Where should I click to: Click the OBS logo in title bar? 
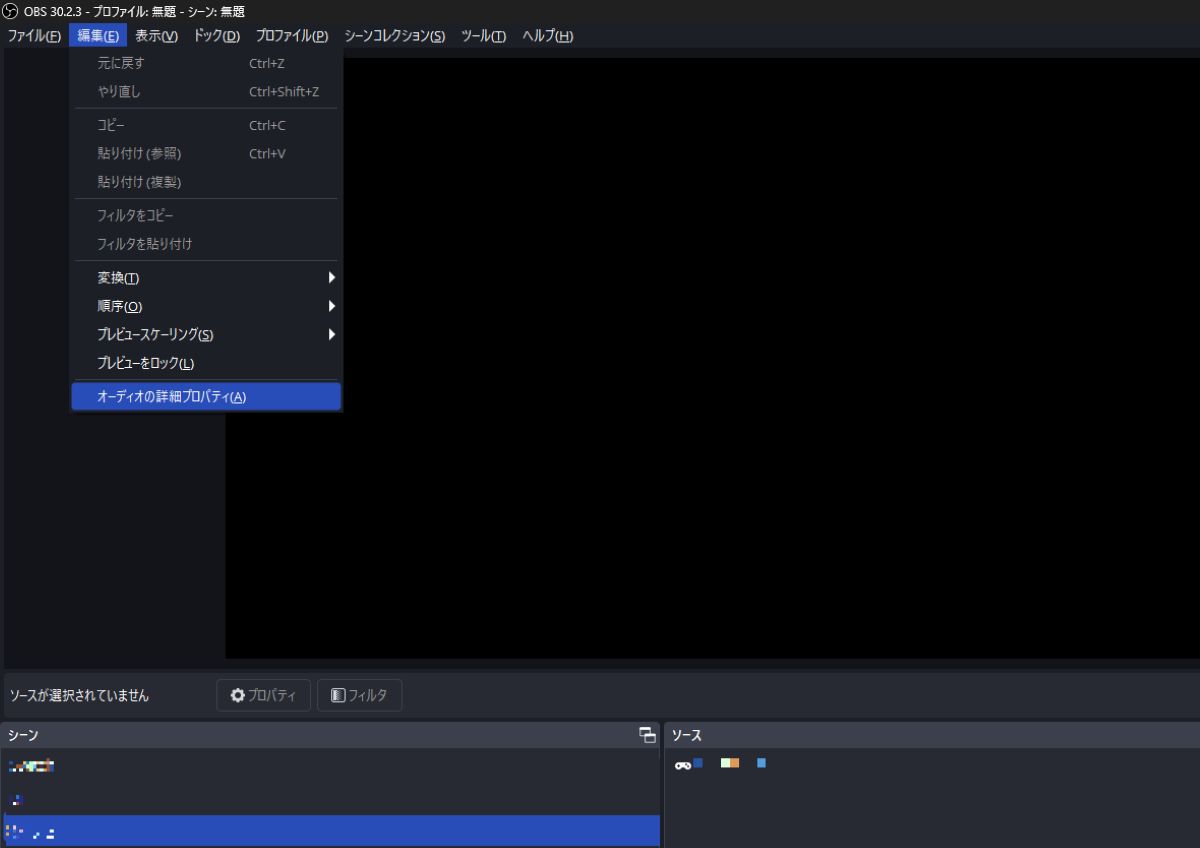[x=10, y=11]
